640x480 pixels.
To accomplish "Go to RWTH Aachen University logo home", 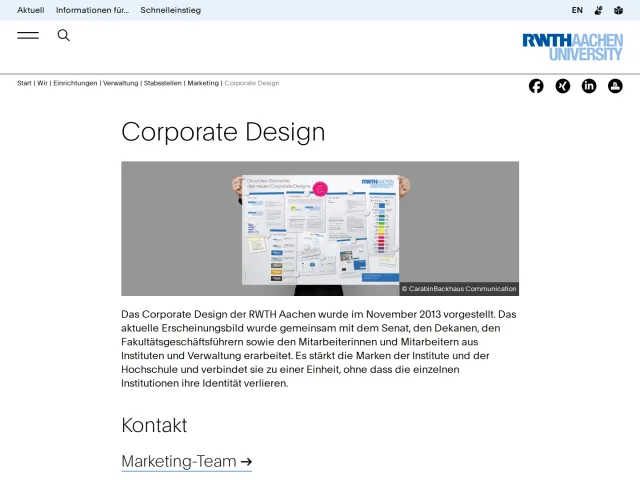I will [573, 47].
